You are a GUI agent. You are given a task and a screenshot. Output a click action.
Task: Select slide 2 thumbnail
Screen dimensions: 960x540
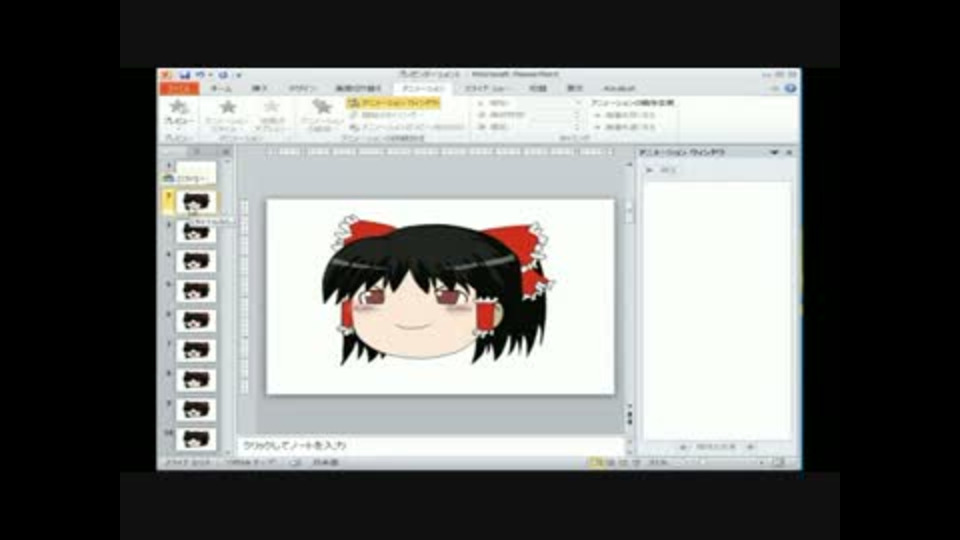coord(196,201)
